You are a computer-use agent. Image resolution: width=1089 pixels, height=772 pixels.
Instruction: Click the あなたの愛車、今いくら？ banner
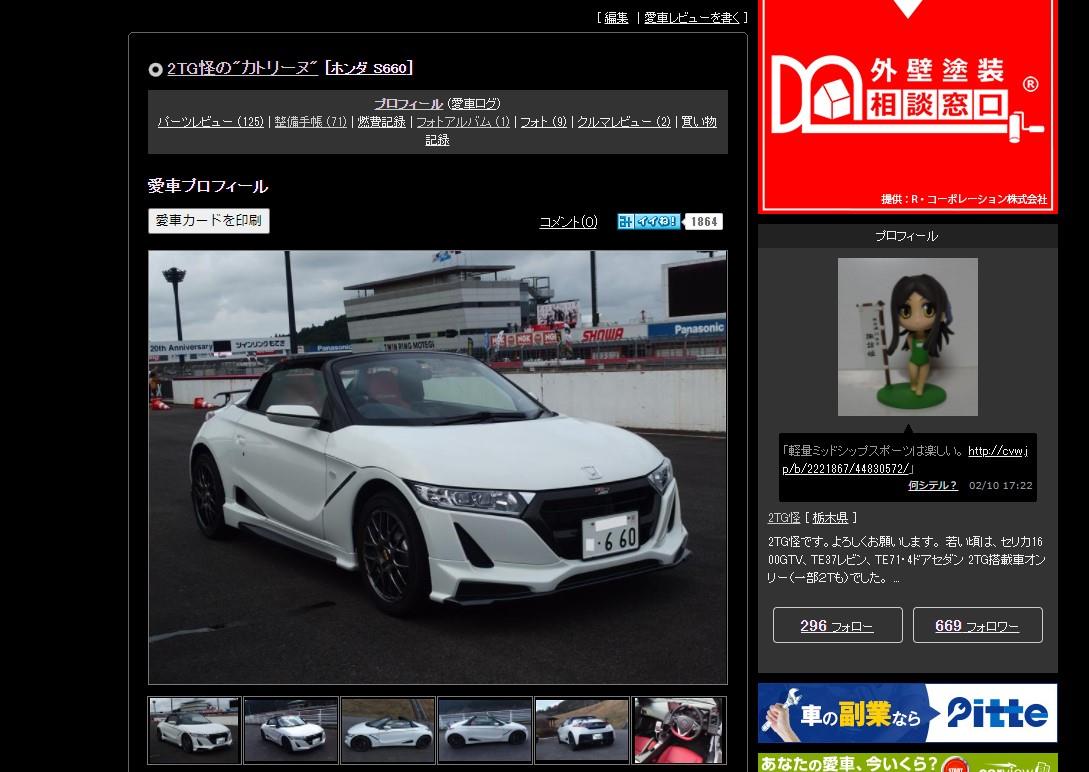(x=908, y=763)
